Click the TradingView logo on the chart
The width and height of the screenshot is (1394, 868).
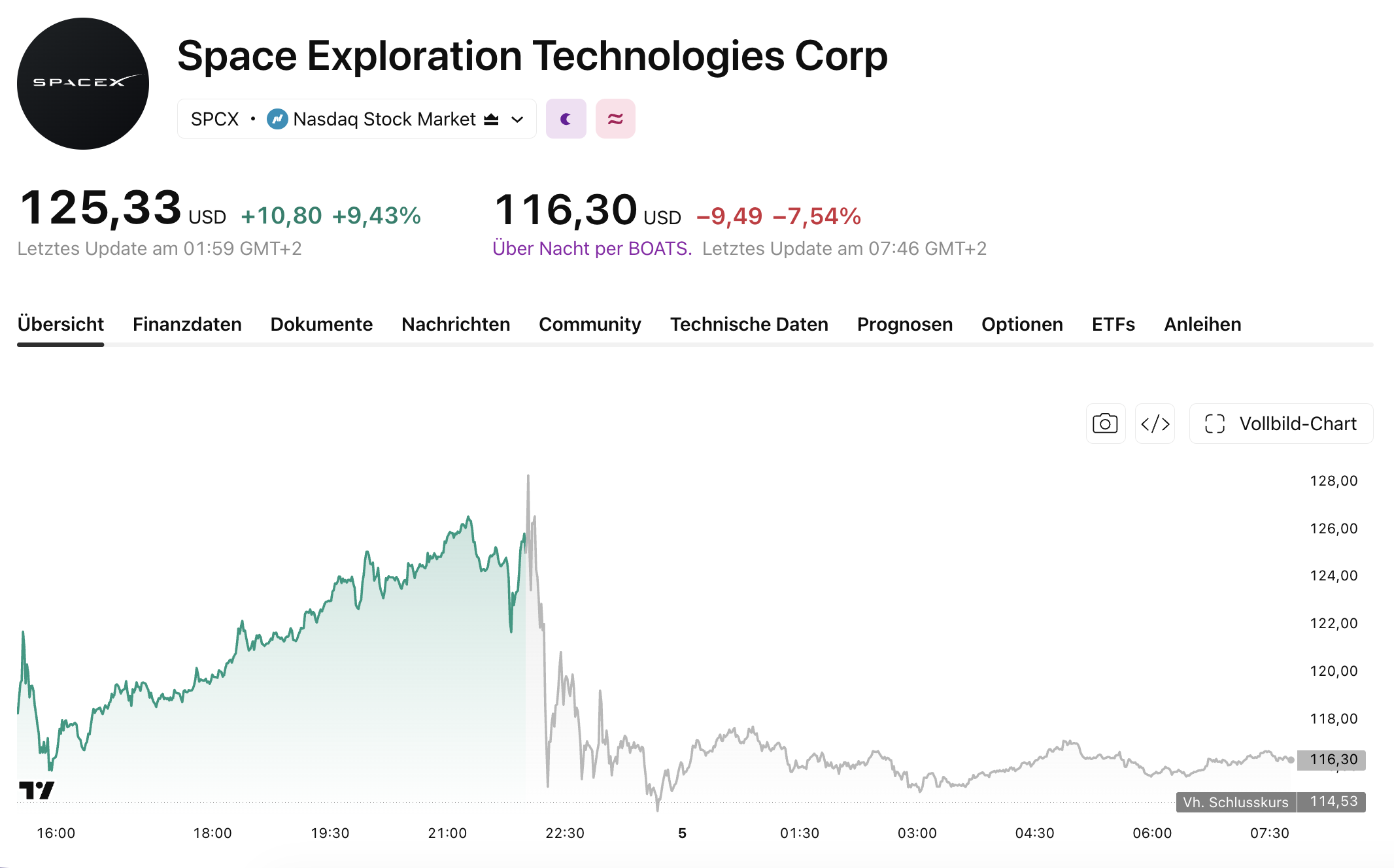pyautogui.click(x=37, y=790)
